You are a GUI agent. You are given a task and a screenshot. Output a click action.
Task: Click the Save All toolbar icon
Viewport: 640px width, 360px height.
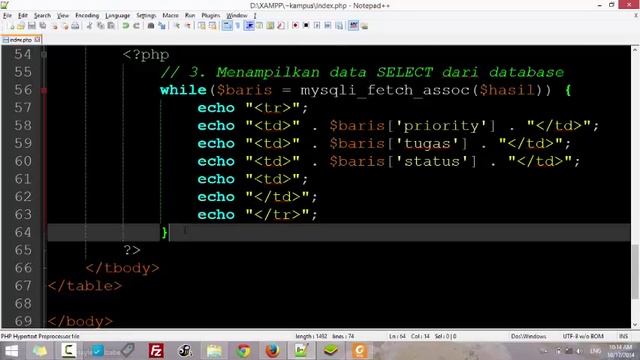[x=42, y=26]
